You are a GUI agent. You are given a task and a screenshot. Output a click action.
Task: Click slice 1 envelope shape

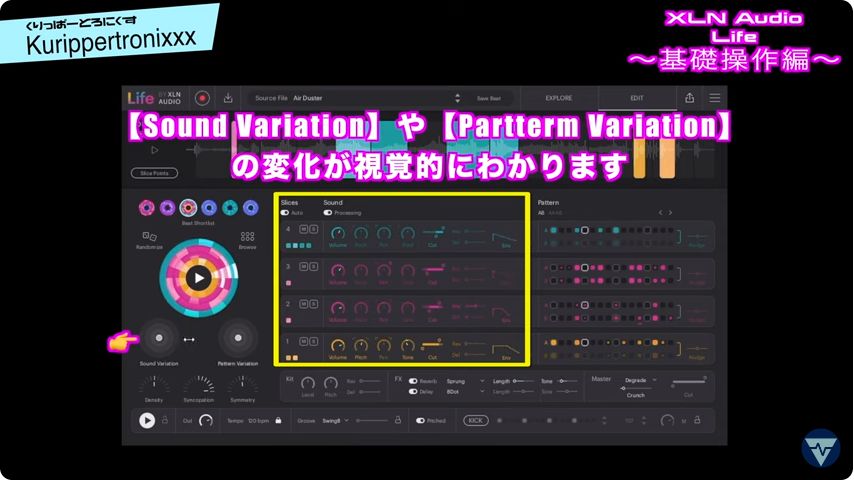505,349
